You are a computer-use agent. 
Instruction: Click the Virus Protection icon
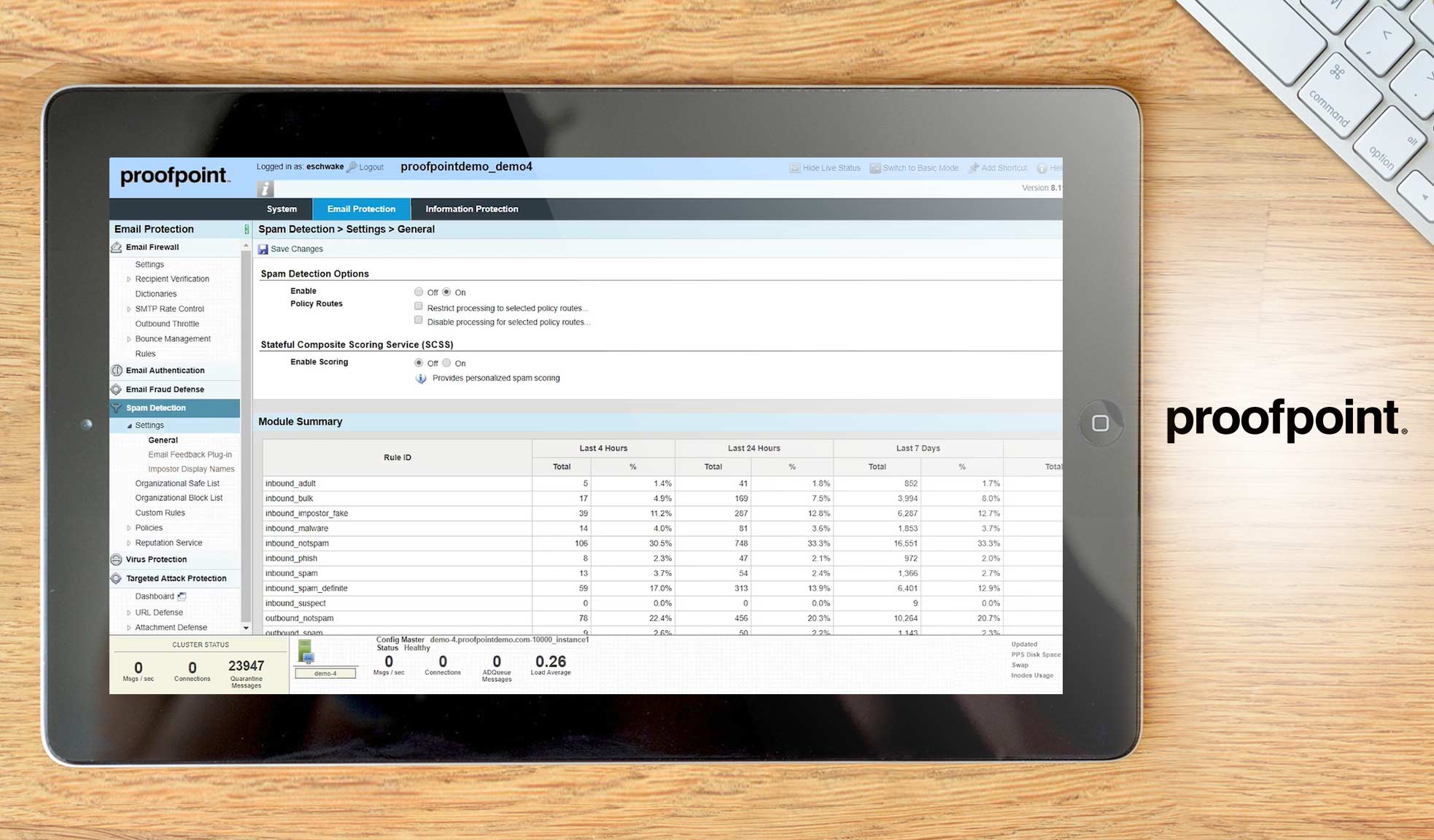coord(116,560)
